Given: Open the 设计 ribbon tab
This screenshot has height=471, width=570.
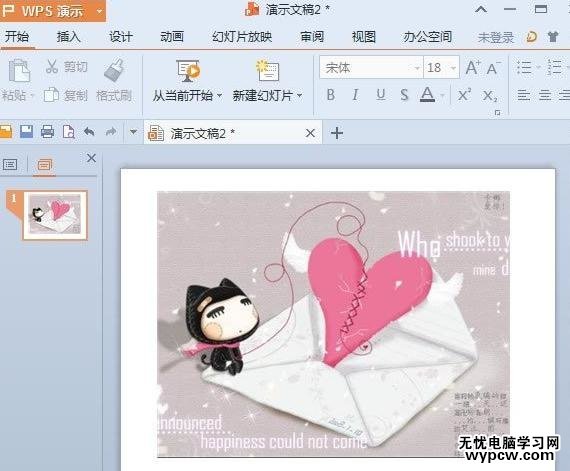Looking at the screenshot, I should coord(120,37).
